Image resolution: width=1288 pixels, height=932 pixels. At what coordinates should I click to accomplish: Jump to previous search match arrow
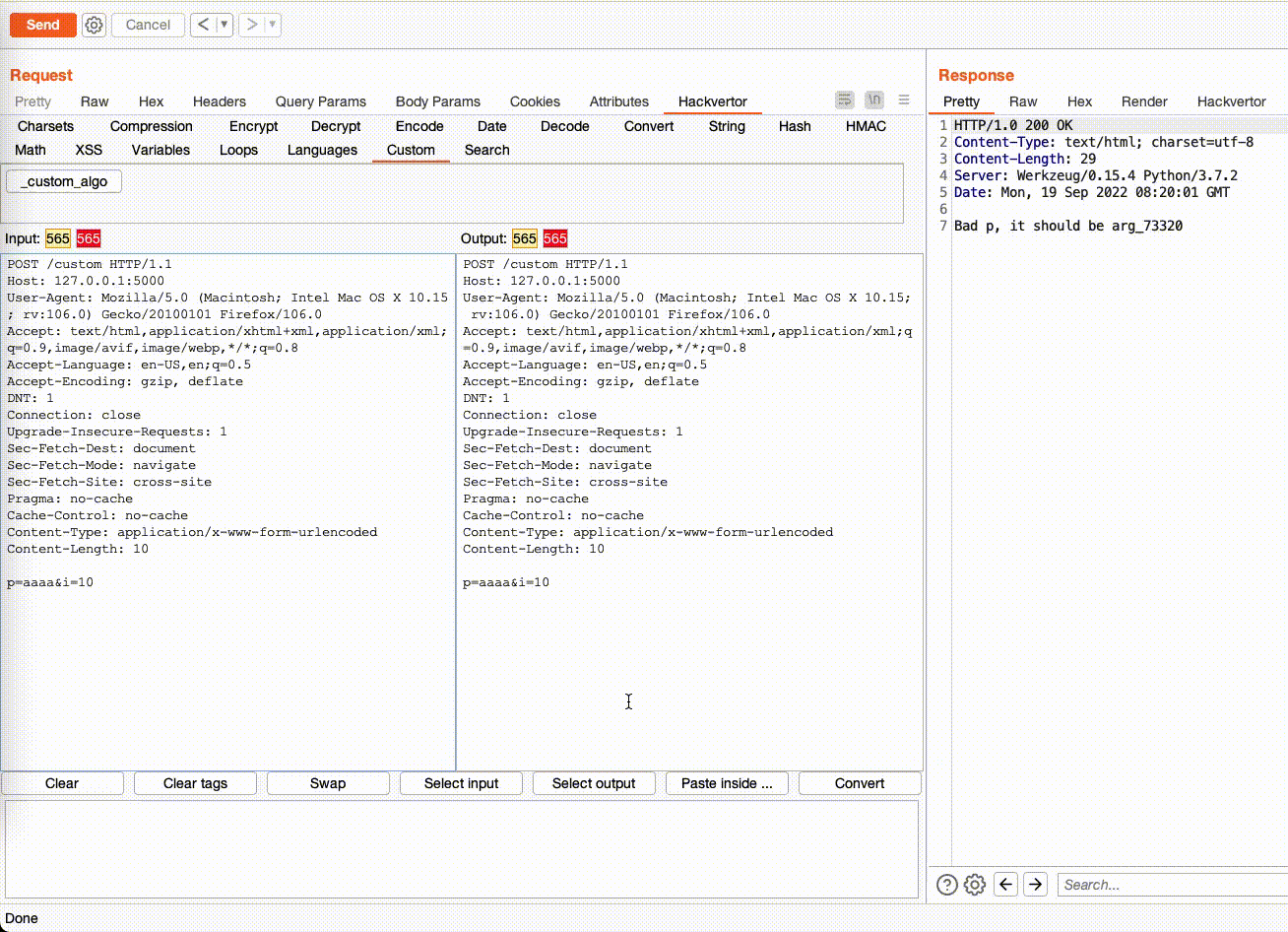[x=1005, y=885]
